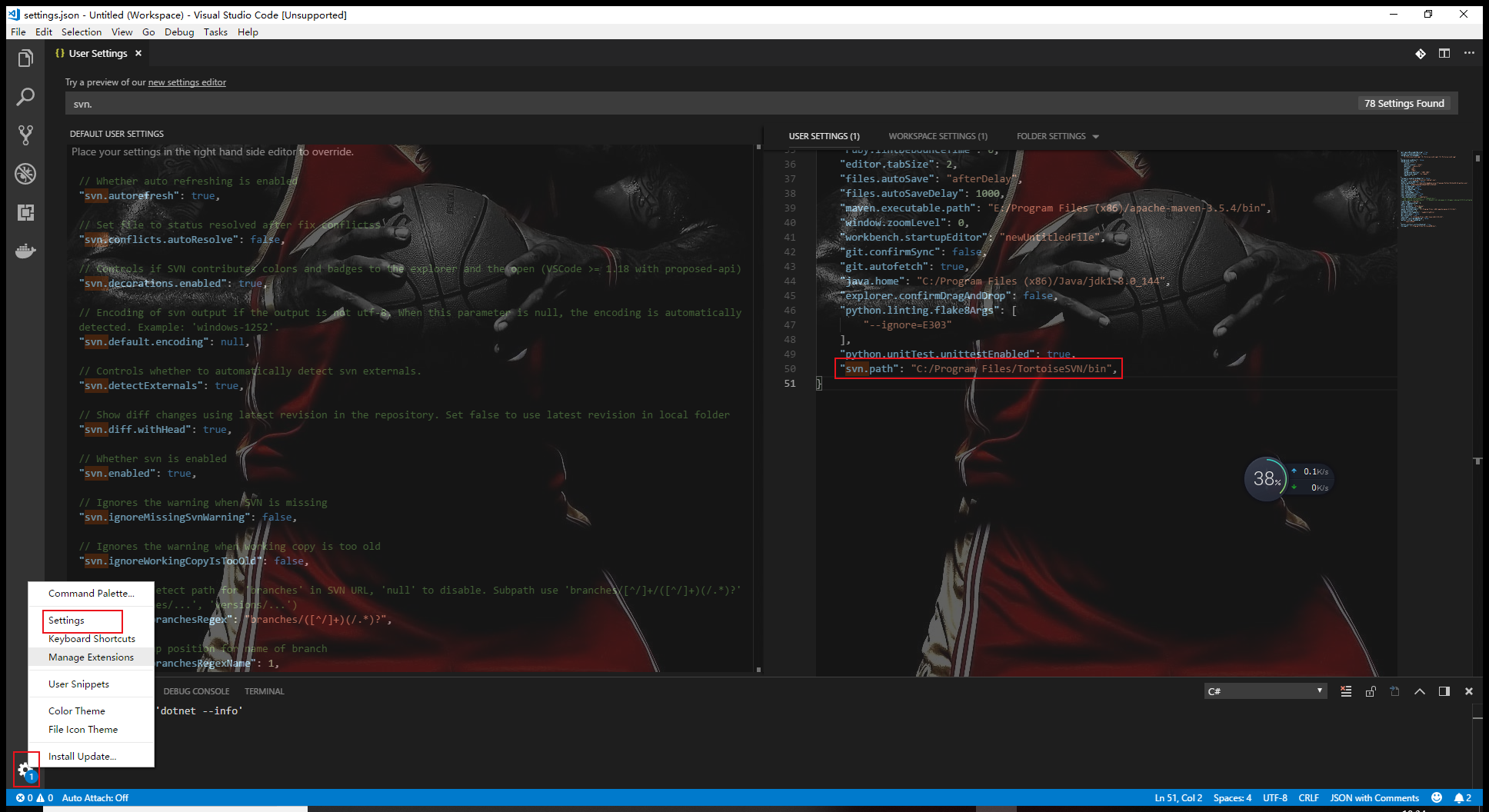
Task: Select language mode JSON with Comments
Action: tap(1374, 797)
